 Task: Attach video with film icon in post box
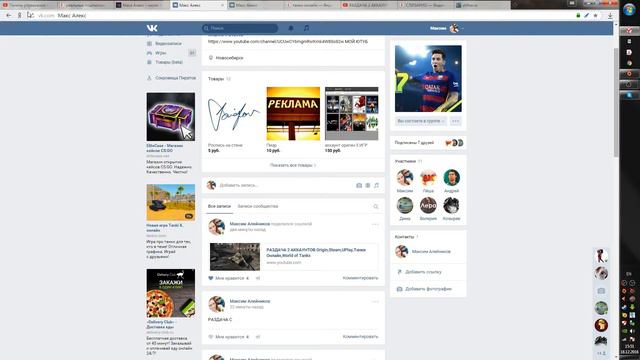[368, 185]
